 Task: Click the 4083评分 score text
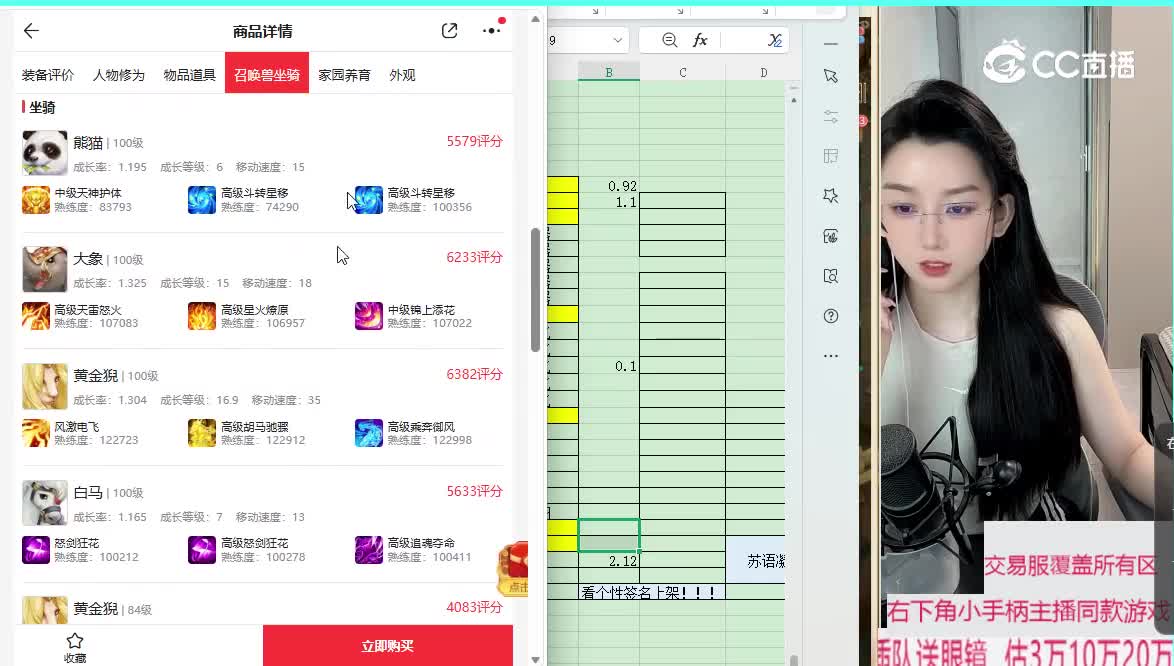pyautogui.click(x=475, y=608)
